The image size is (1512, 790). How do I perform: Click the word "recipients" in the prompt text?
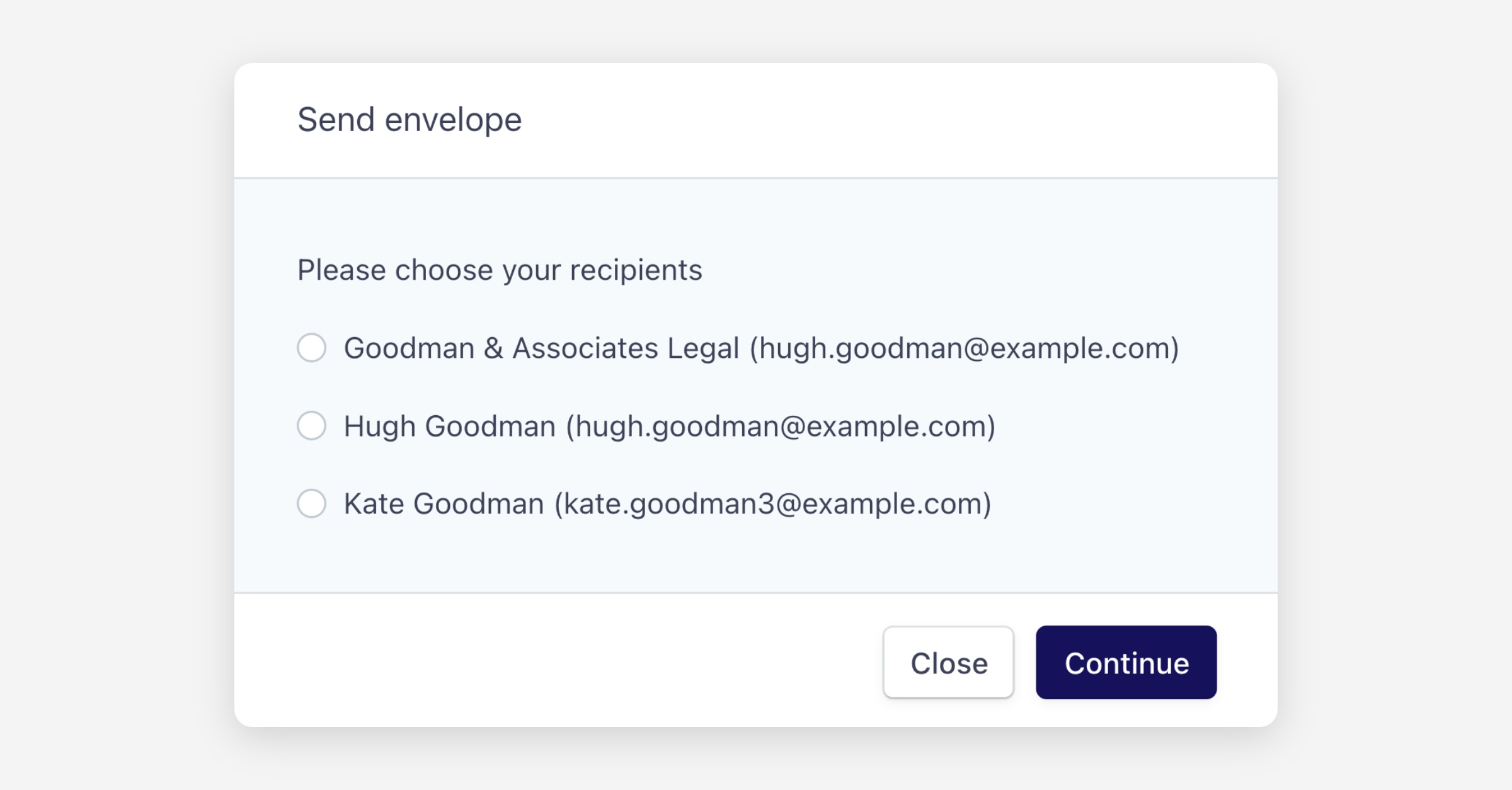(x=636, y=270)
